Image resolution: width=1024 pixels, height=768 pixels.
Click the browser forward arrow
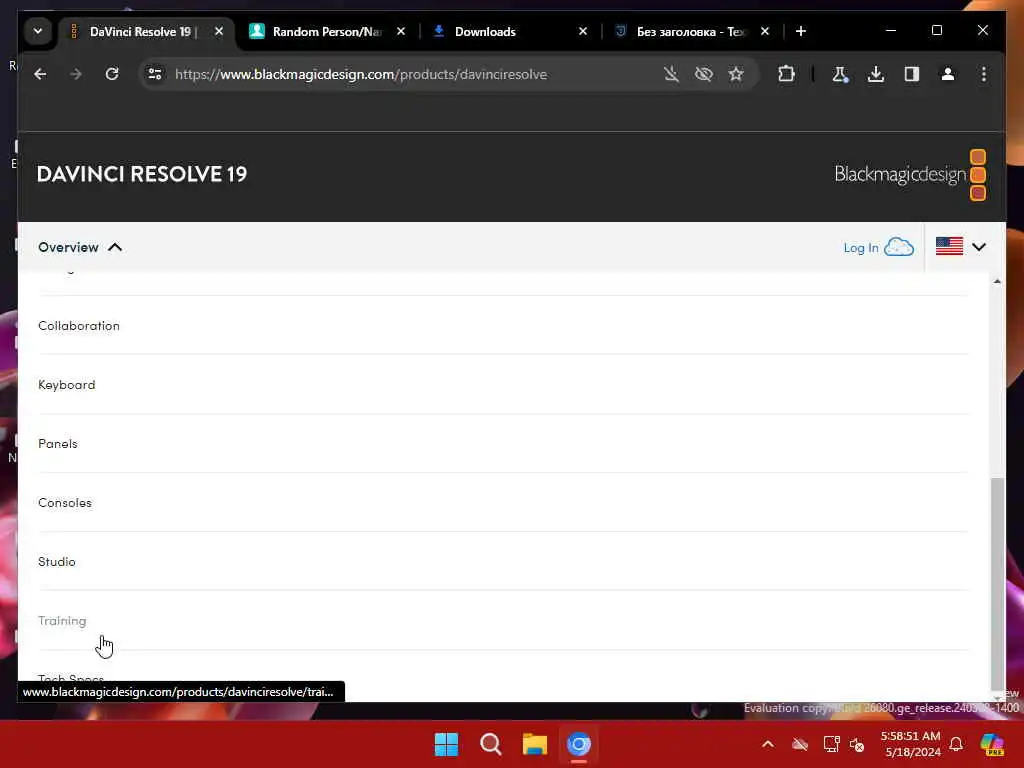point(76,74)
